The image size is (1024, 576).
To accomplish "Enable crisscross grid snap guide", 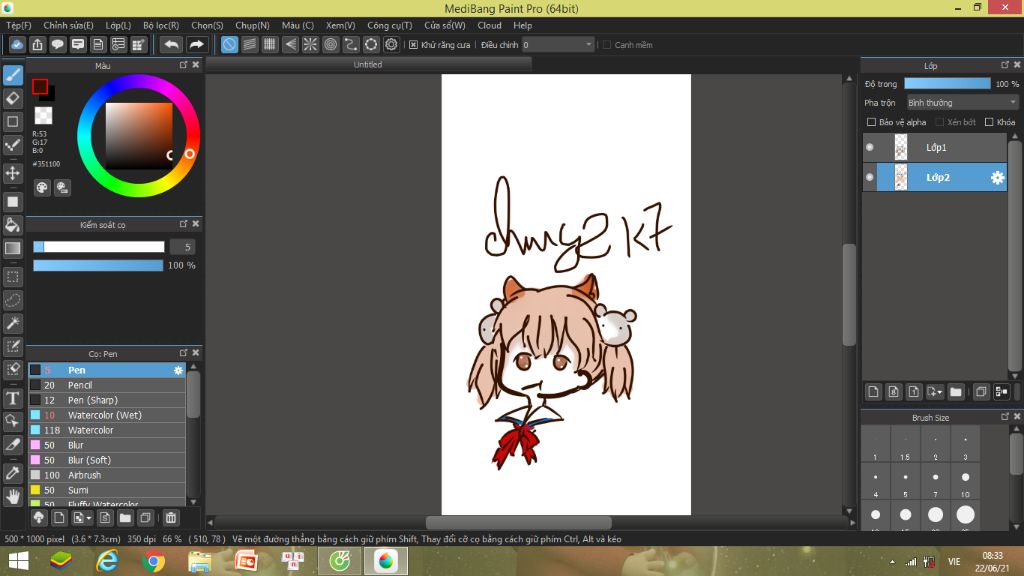I will pos(270,44).
